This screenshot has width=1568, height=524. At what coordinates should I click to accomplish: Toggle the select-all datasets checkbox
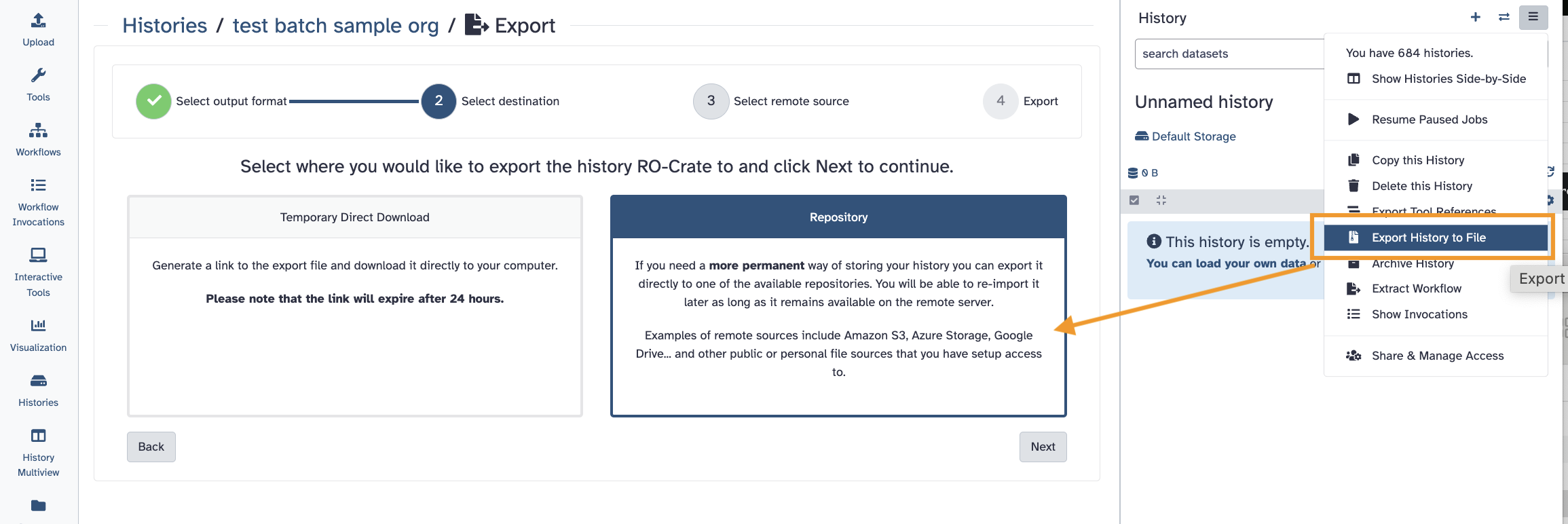click(x=1134, y=200)
